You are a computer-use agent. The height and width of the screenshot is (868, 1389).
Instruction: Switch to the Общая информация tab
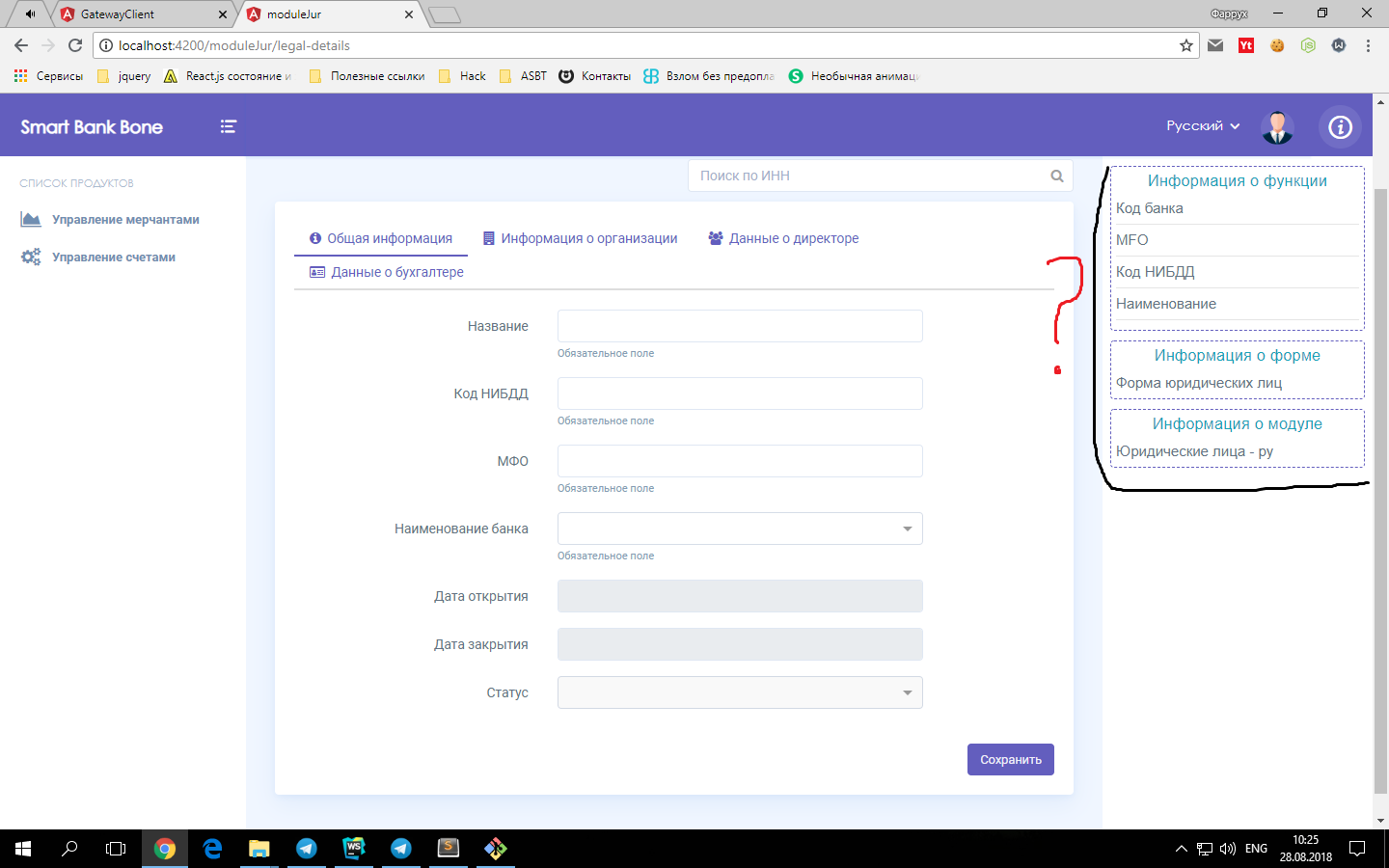pyautogui.click(x=381, y=238)
